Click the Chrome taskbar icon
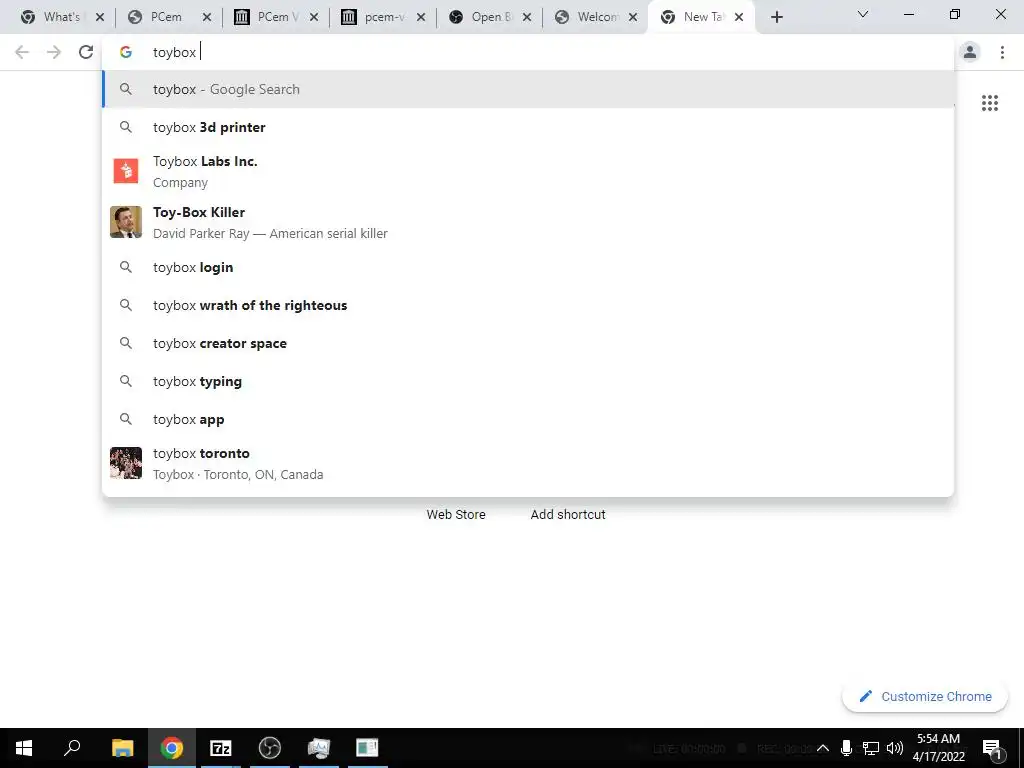Image resolution: width=1024 pixels, height=768 pixels. (171, 748)
